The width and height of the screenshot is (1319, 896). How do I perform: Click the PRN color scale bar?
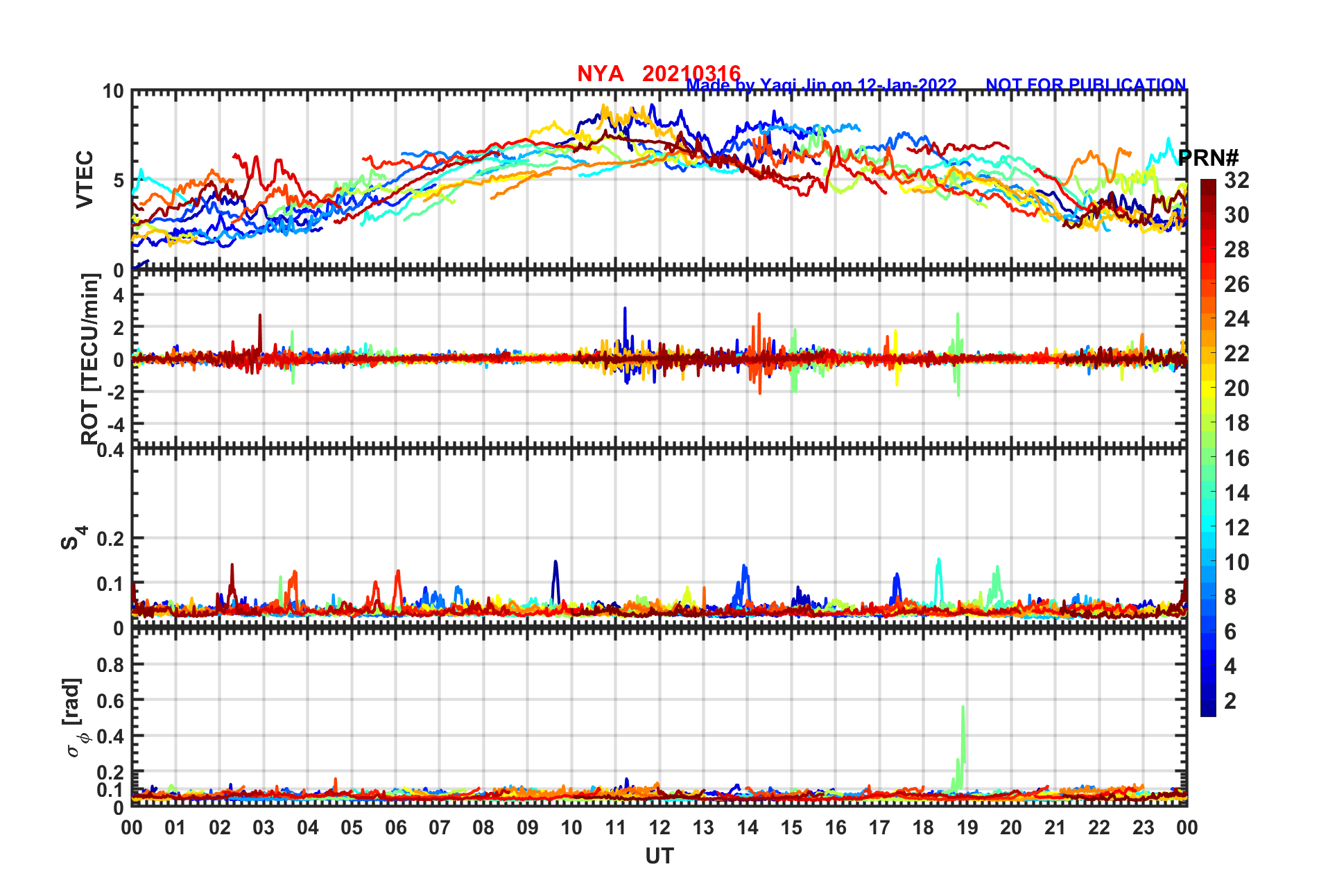[x=1208, y=448]
